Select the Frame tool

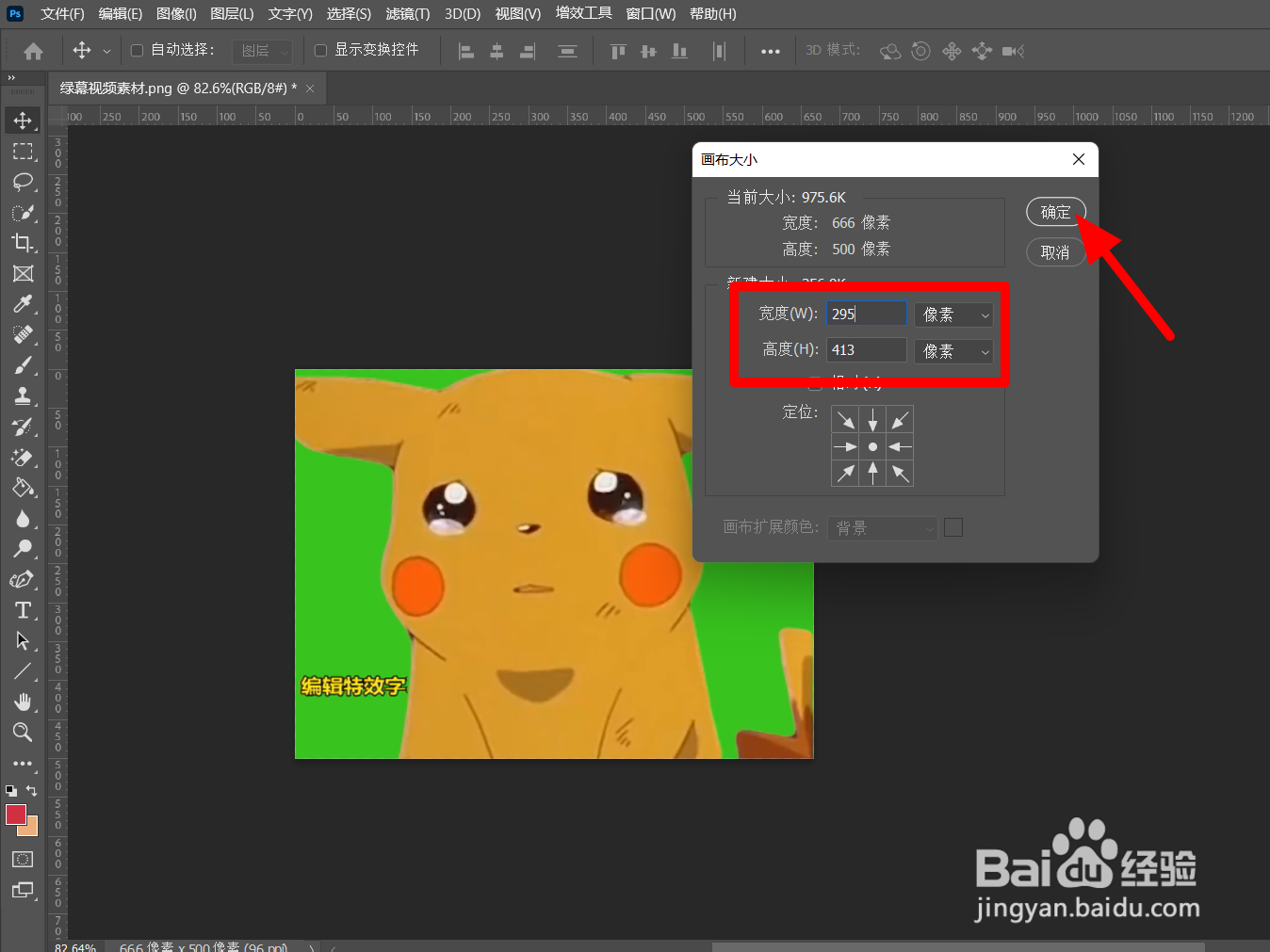point(23,274)
